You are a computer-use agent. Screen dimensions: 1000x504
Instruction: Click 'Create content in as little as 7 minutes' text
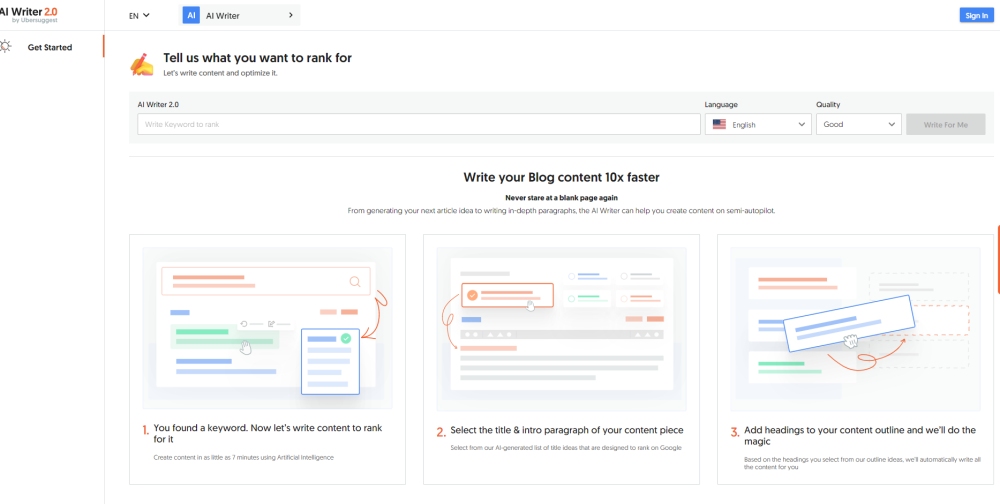244,457
